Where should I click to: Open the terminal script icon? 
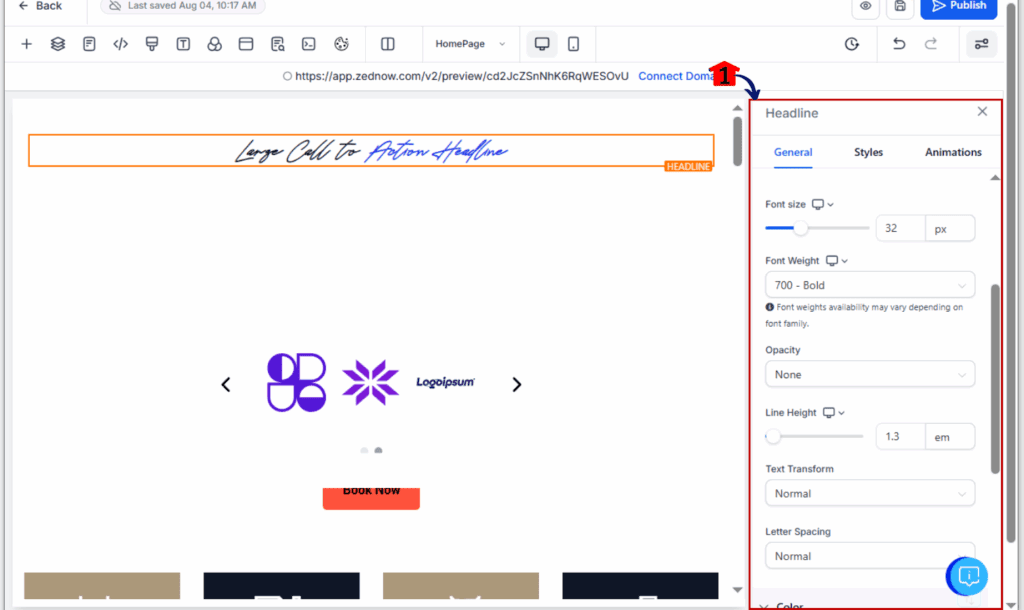pos(308,44)
